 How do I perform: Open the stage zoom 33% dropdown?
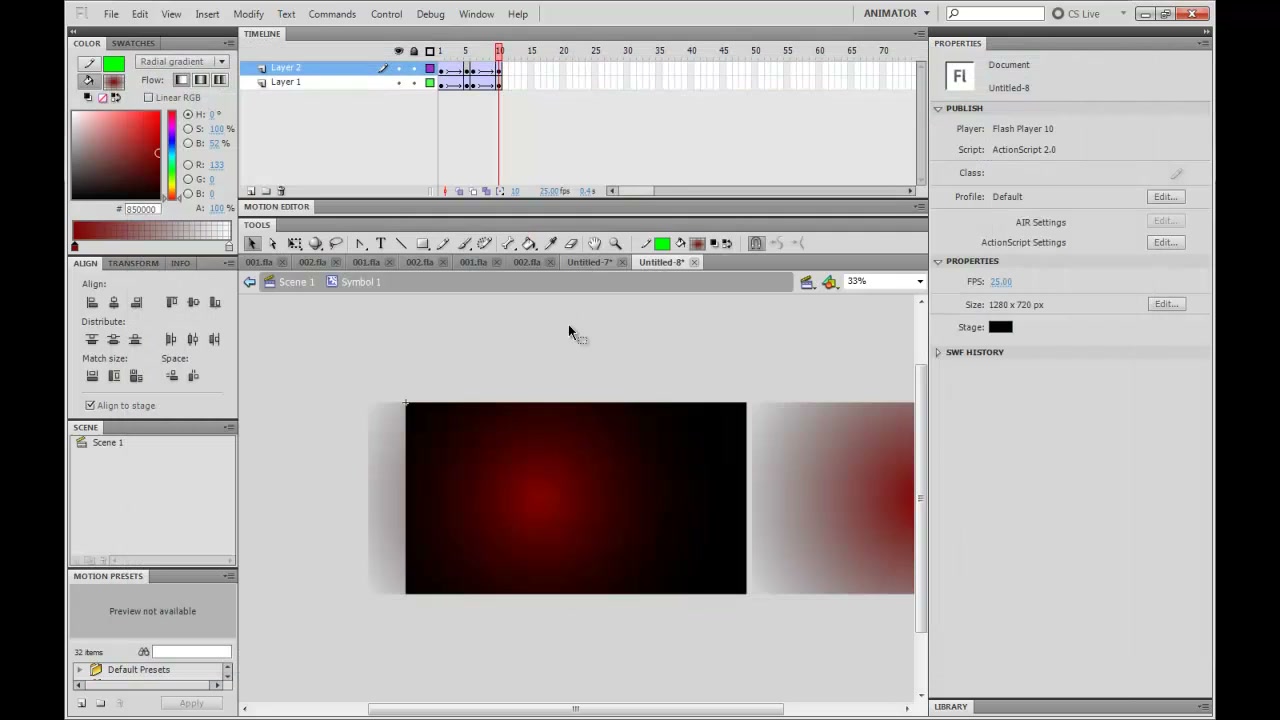884,282
